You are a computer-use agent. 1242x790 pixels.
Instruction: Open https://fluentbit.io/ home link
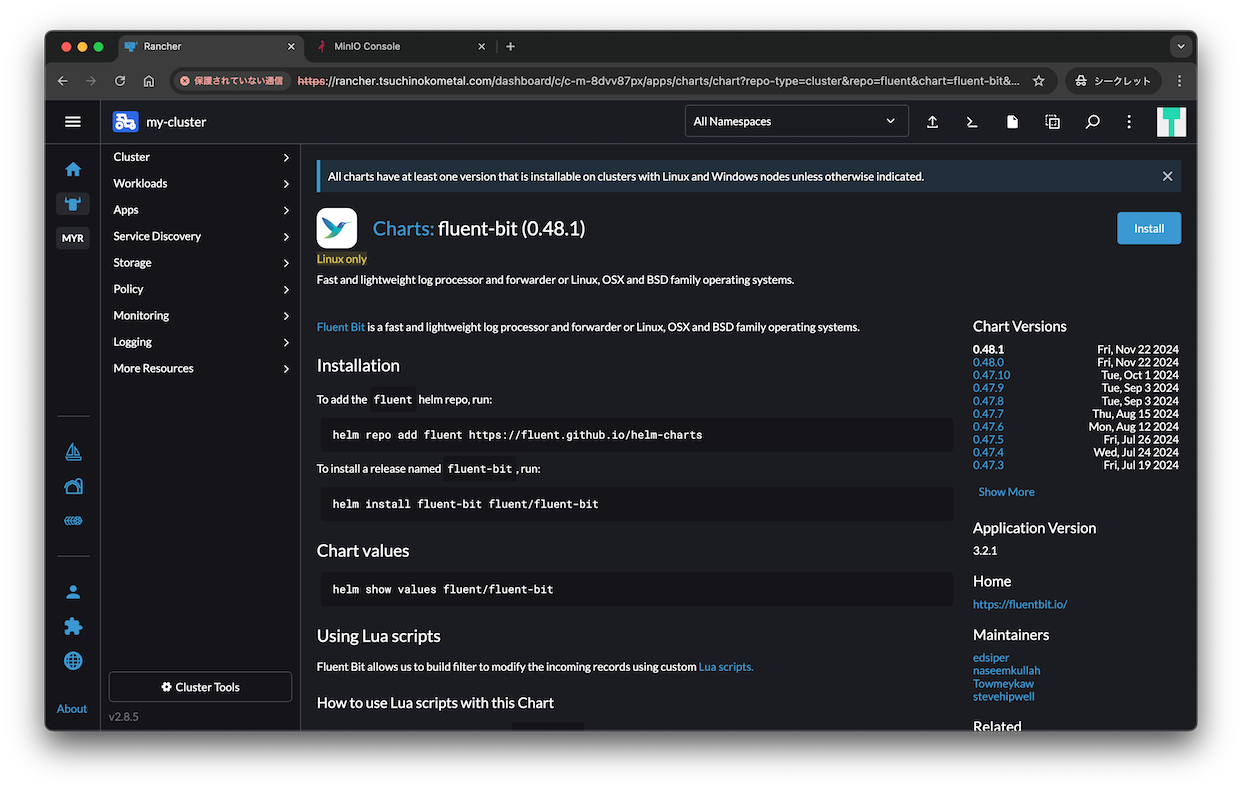(x=1020, y=604)
